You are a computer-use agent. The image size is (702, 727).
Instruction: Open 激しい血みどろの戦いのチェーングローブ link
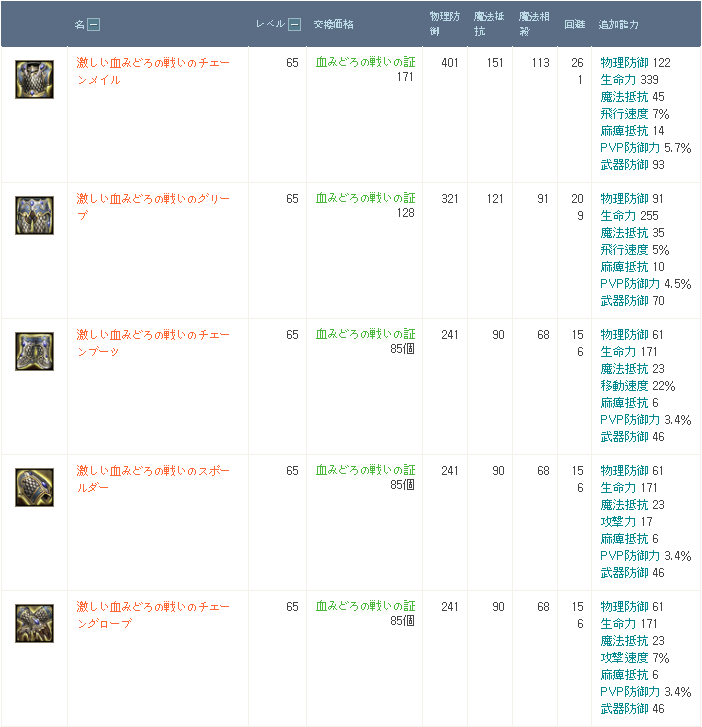point(153,615)
